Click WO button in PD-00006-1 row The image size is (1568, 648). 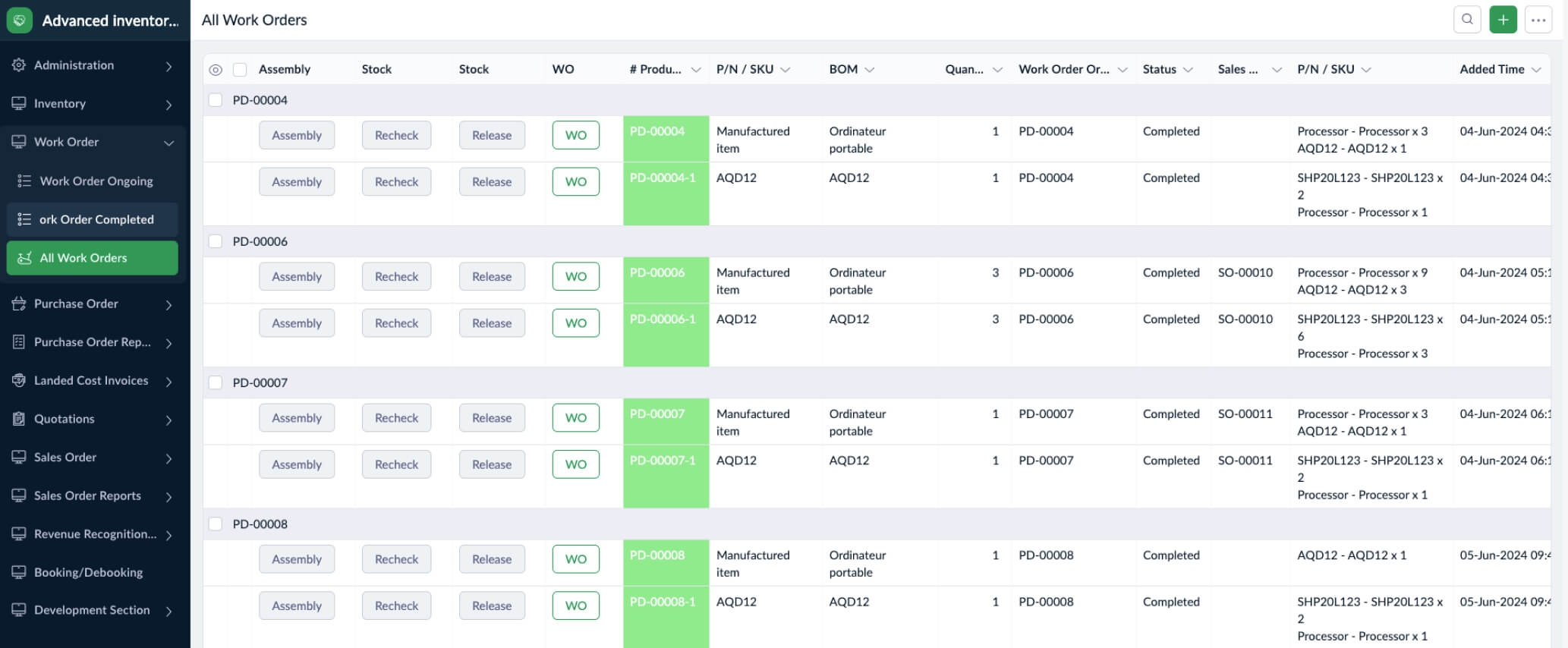point(576,323)
